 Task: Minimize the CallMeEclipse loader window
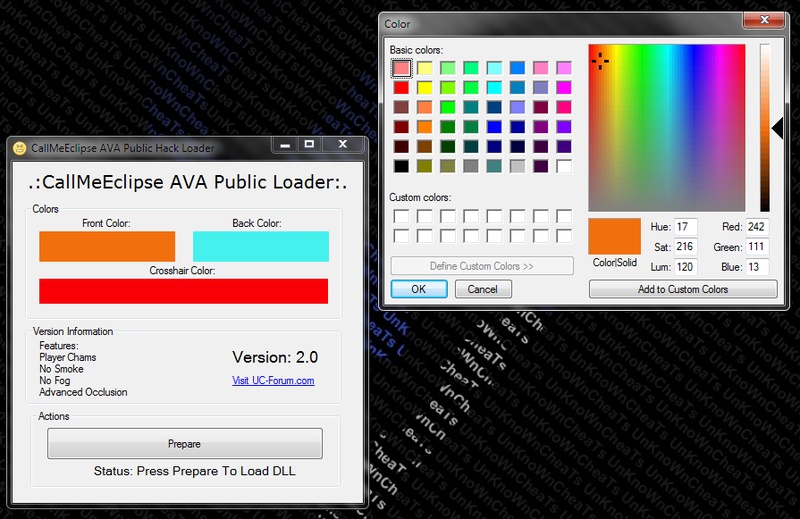click(x=285, y=145)
